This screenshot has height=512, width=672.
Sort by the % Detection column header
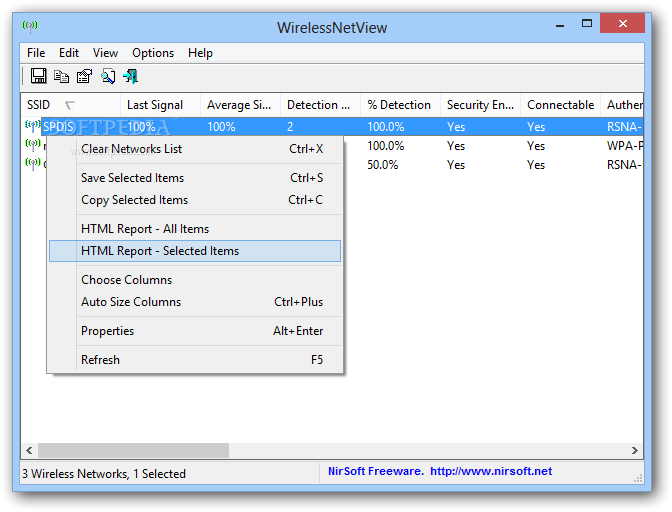pos(400,105)
